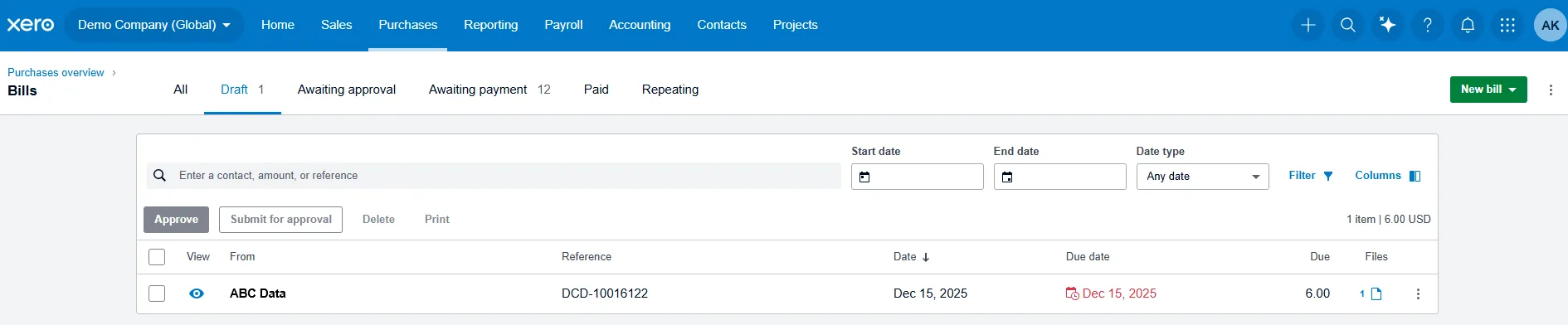Open the Filter options
Screen dimensions: 1568x325
(1311, 176)
